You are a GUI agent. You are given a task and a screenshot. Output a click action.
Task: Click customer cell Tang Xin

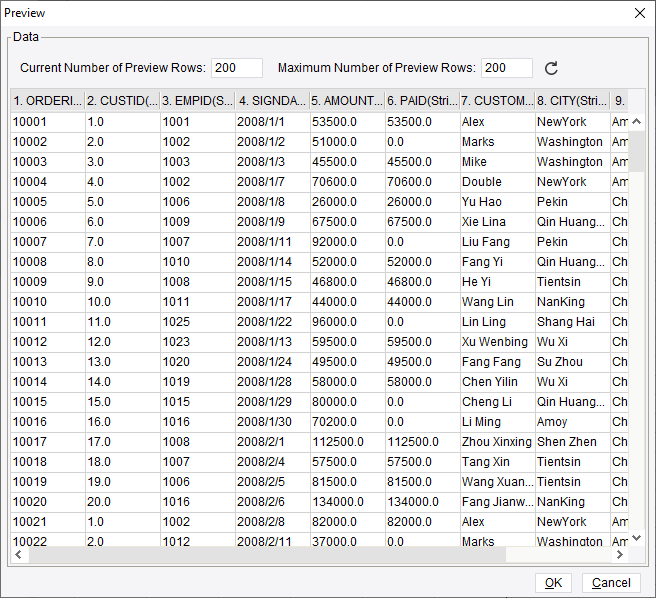[497, 462]
